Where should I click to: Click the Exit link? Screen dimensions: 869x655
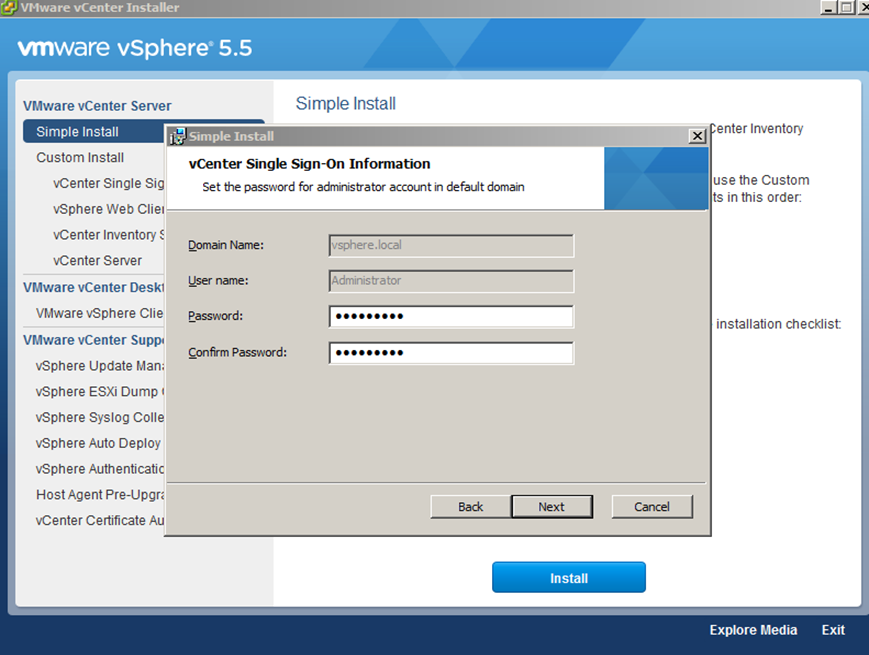[x=833, y=630]
